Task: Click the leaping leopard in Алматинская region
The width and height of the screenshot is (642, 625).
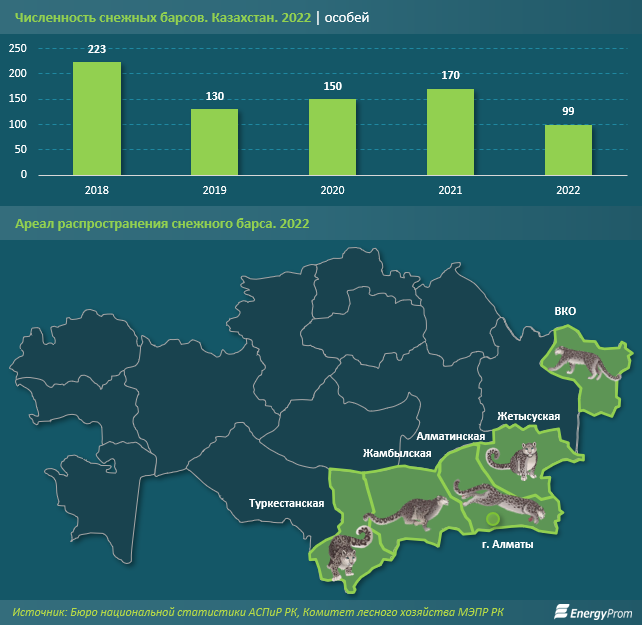Action: [x=500, y=501]
